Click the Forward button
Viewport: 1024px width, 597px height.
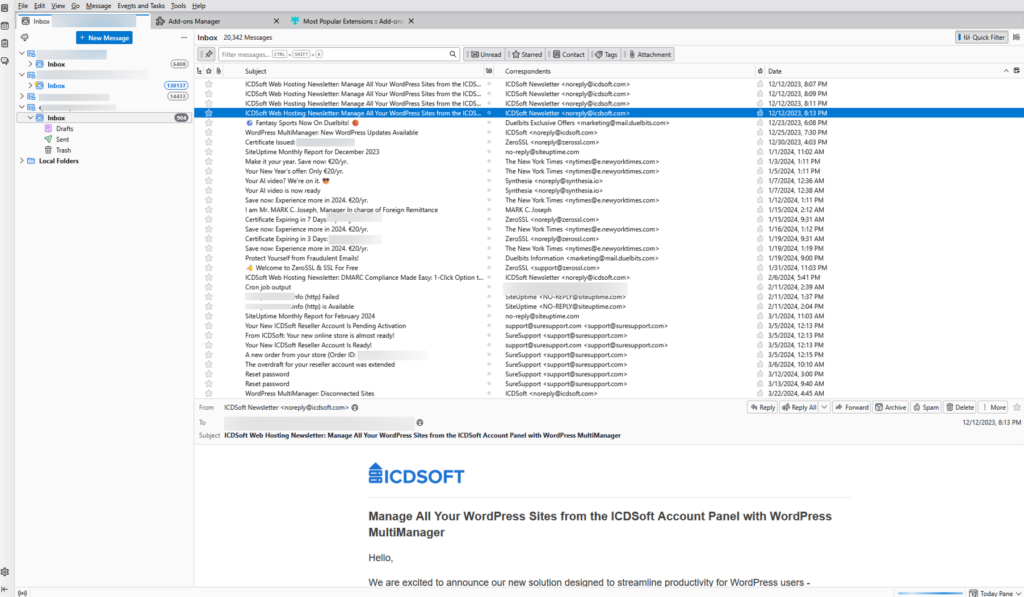point(852,407)
